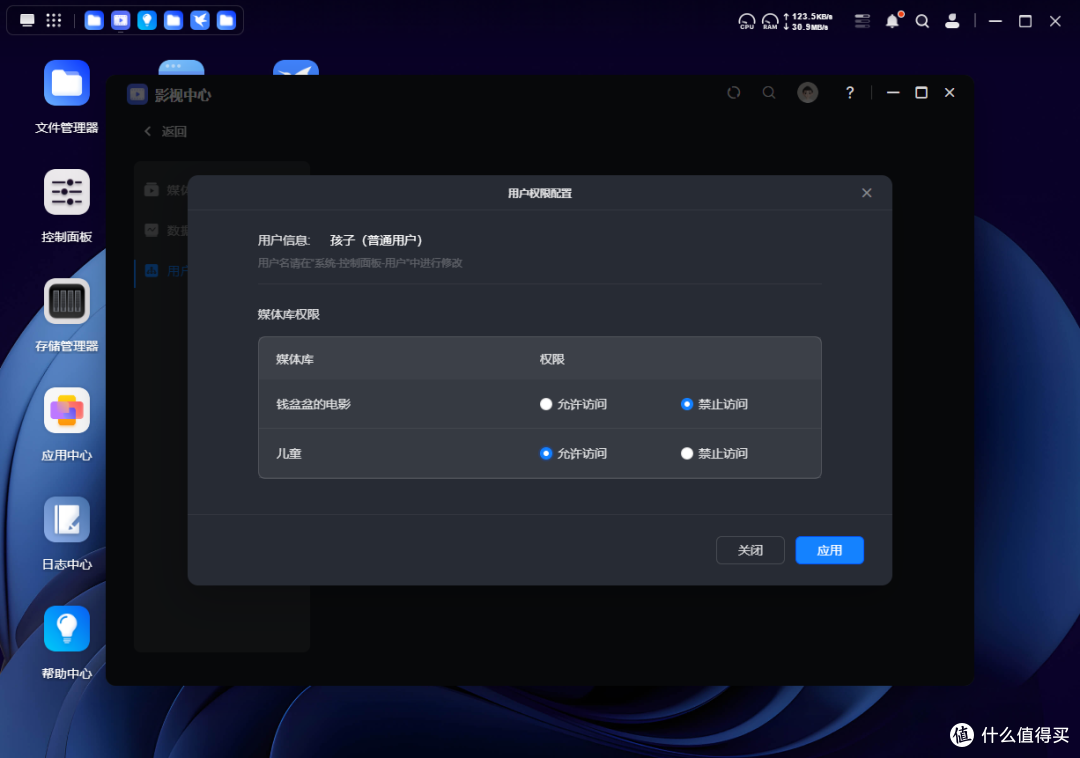Open 日志中心 desktop icon
1080x758 pixels.
(x=67, y=519)
